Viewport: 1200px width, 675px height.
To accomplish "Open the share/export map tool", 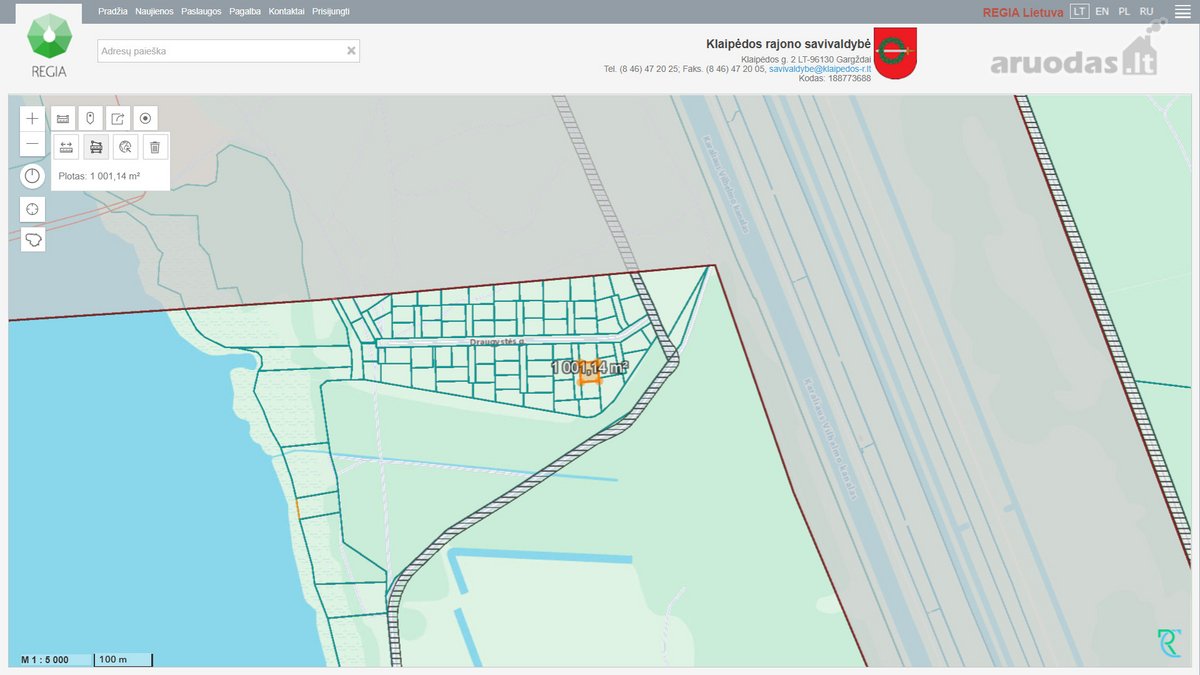I will tap(118, 118).
